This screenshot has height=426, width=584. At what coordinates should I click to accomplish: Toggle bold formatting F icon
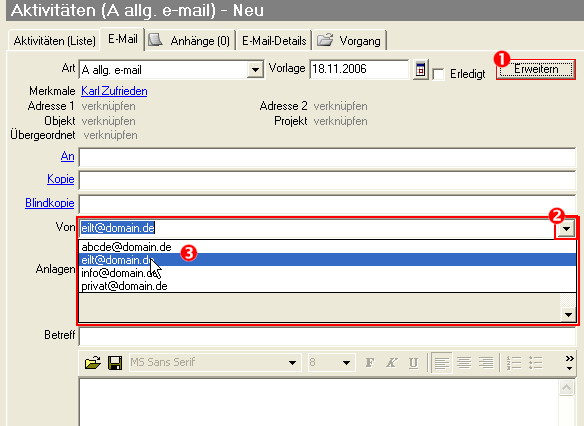coord(369,362)
